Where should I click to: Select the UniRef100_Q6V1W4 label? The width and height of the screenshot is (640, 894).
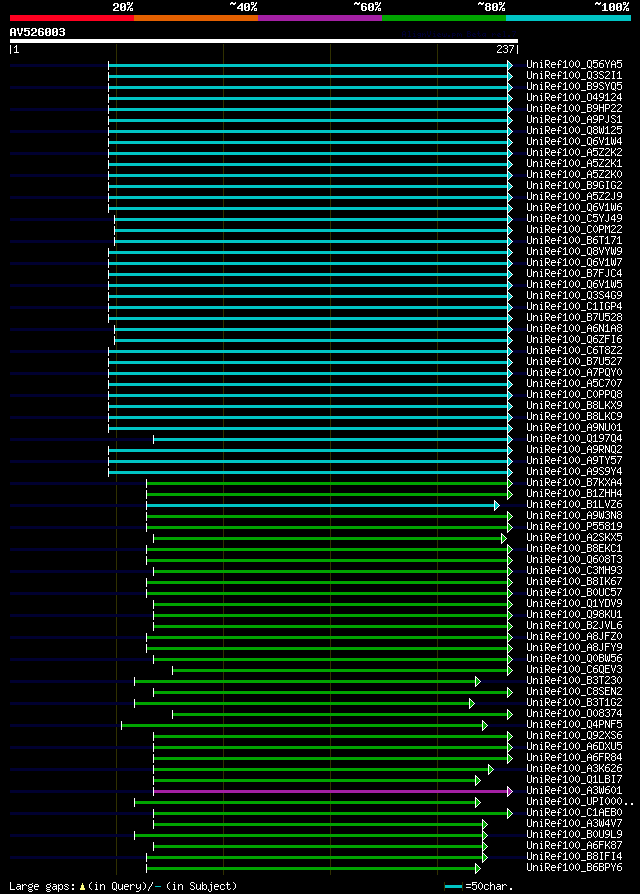tap(574, 141)
